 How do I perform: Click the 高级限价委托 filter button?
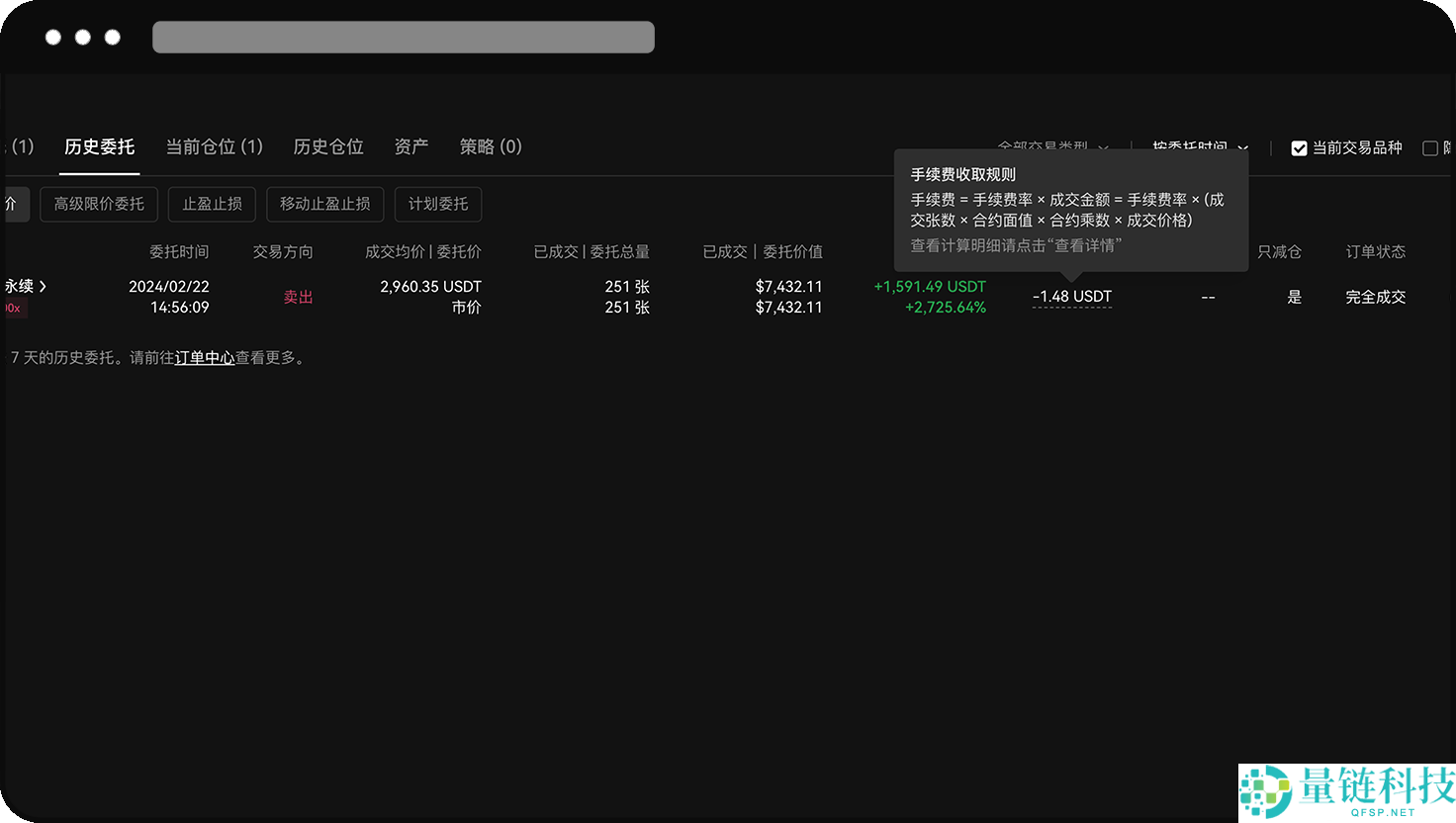point(98,204)
